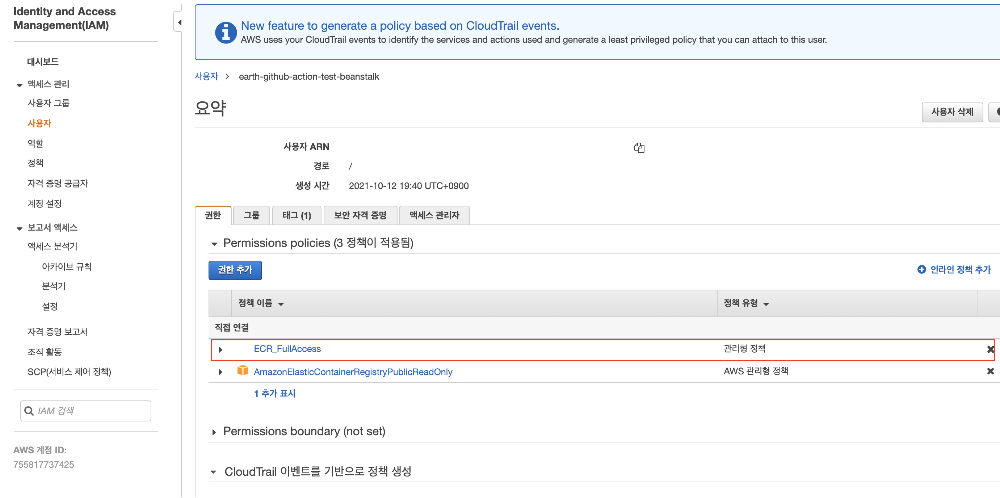This screenshot has width=1000, height=498.
Task: Collapse the IAM sidebar with arrow icon
Action: pos(179,22)
